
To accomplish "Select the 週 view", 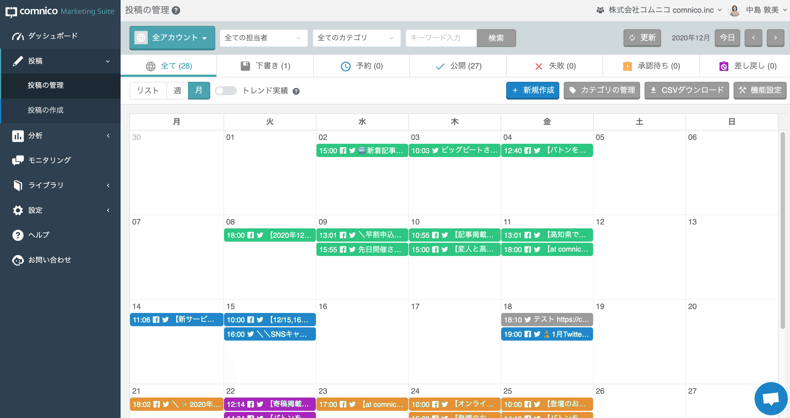I will click(x=177, y=91).
